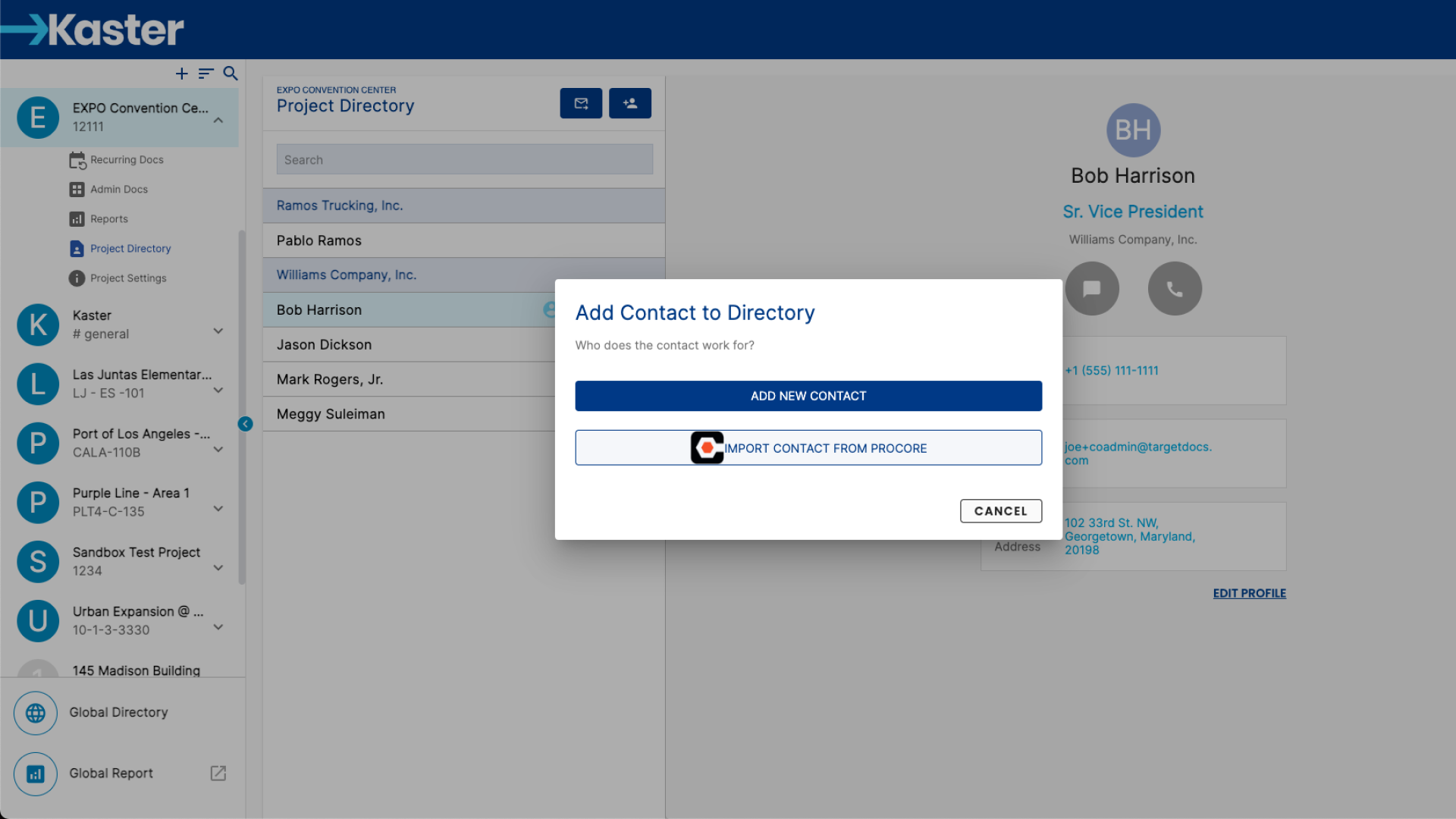Click the chat message icon for Bob Harrison

point(1091,289)
